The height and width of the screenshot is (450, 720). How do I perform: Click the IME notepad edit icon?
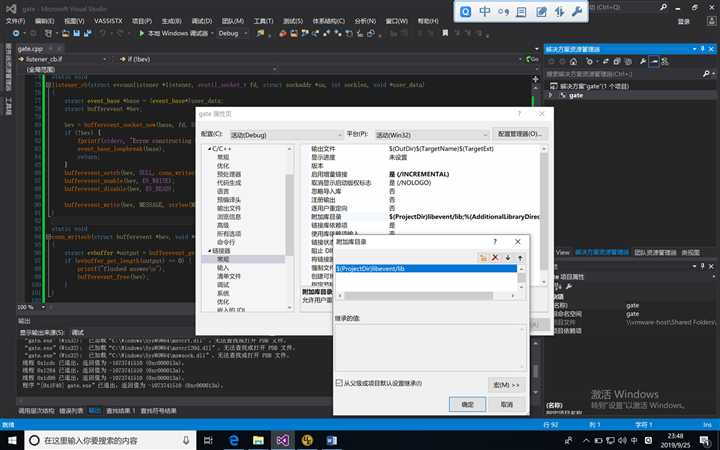click(541, 11)
